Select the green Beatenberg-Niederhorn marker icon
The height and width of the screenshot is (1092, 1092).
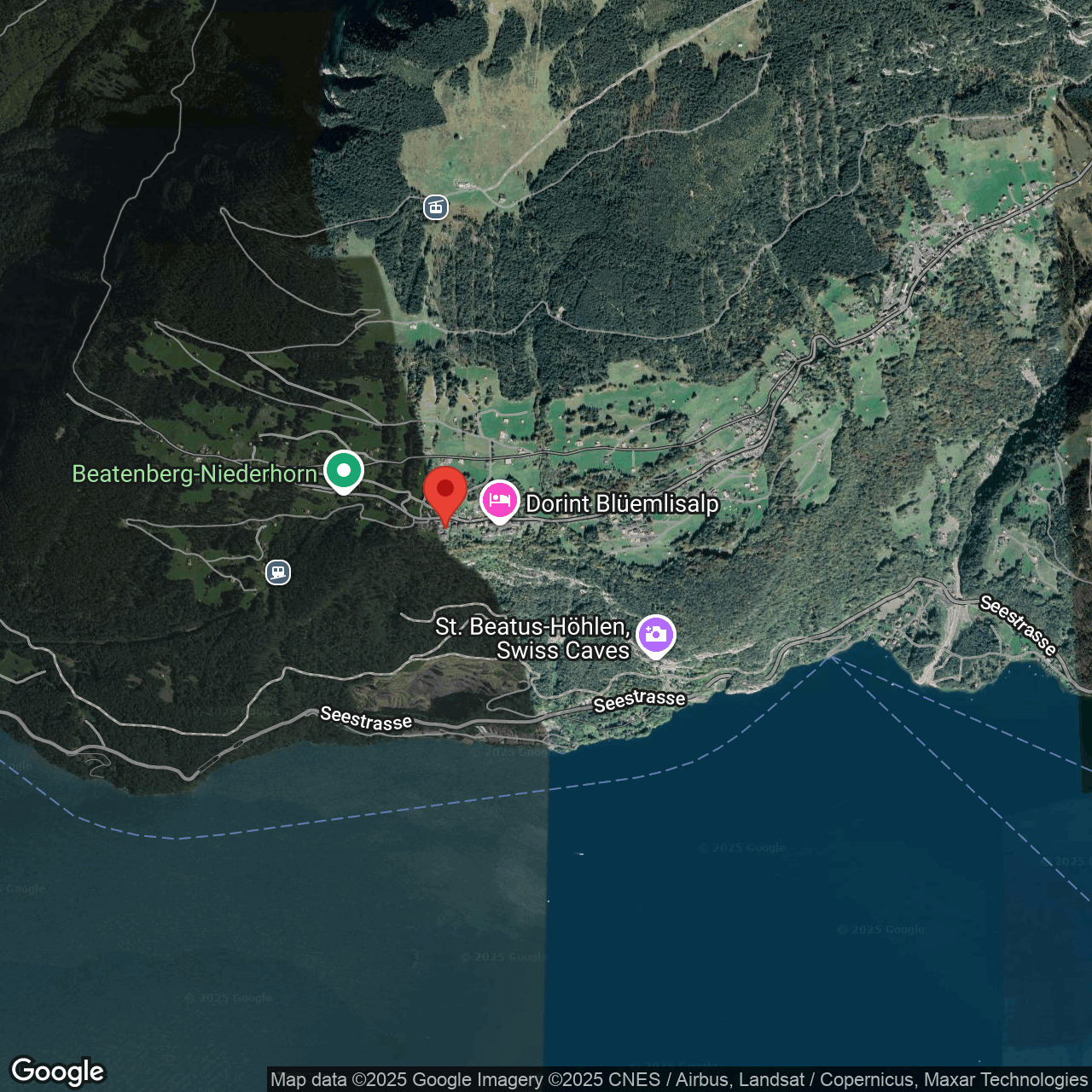(343, 471)
